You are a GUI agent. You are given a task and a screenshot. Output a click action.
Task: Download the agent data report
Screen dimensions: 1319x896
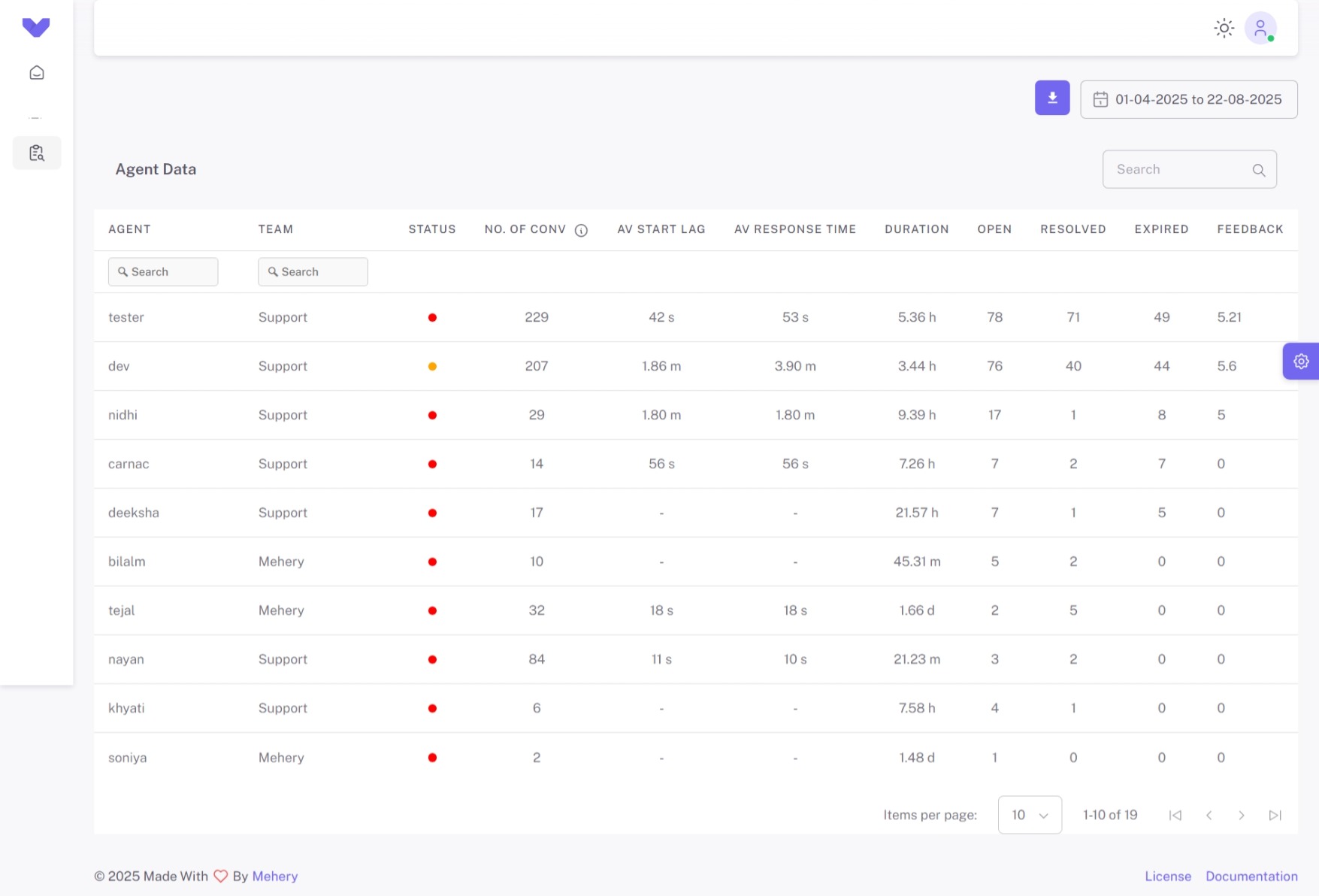1051,98
